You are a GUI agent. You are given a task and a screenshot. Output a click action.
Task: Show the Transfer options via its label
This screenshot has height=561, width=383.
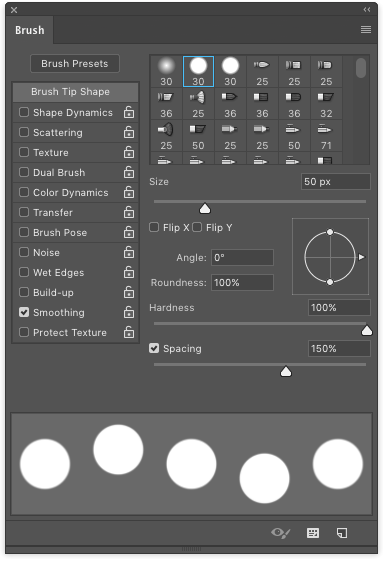(53, 213)
